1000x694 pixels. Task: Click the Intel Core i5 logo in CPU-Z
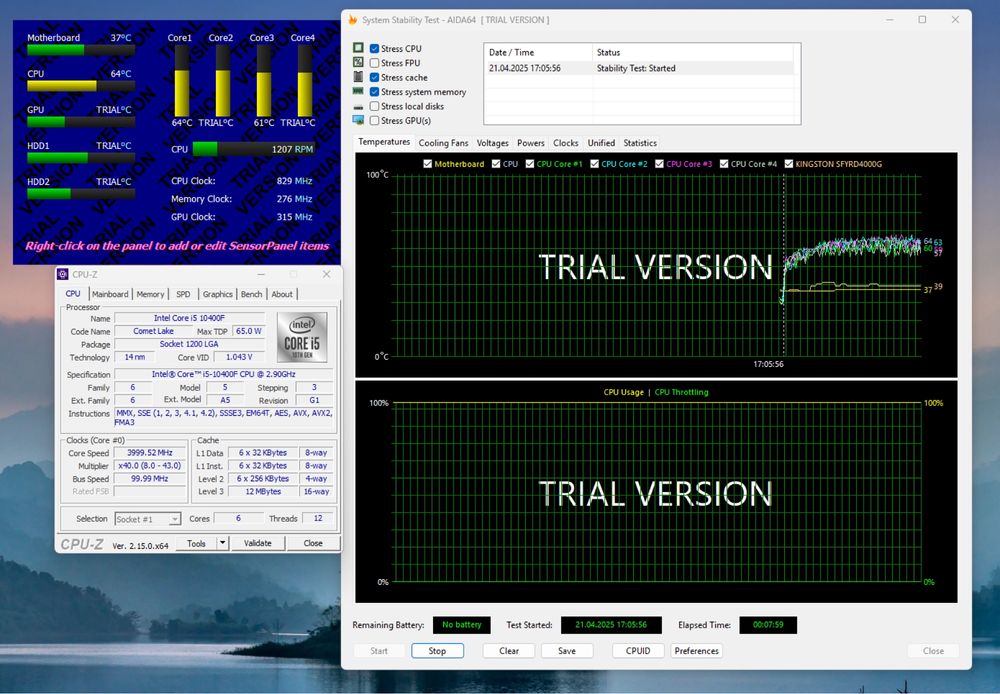tap(302, 337)
